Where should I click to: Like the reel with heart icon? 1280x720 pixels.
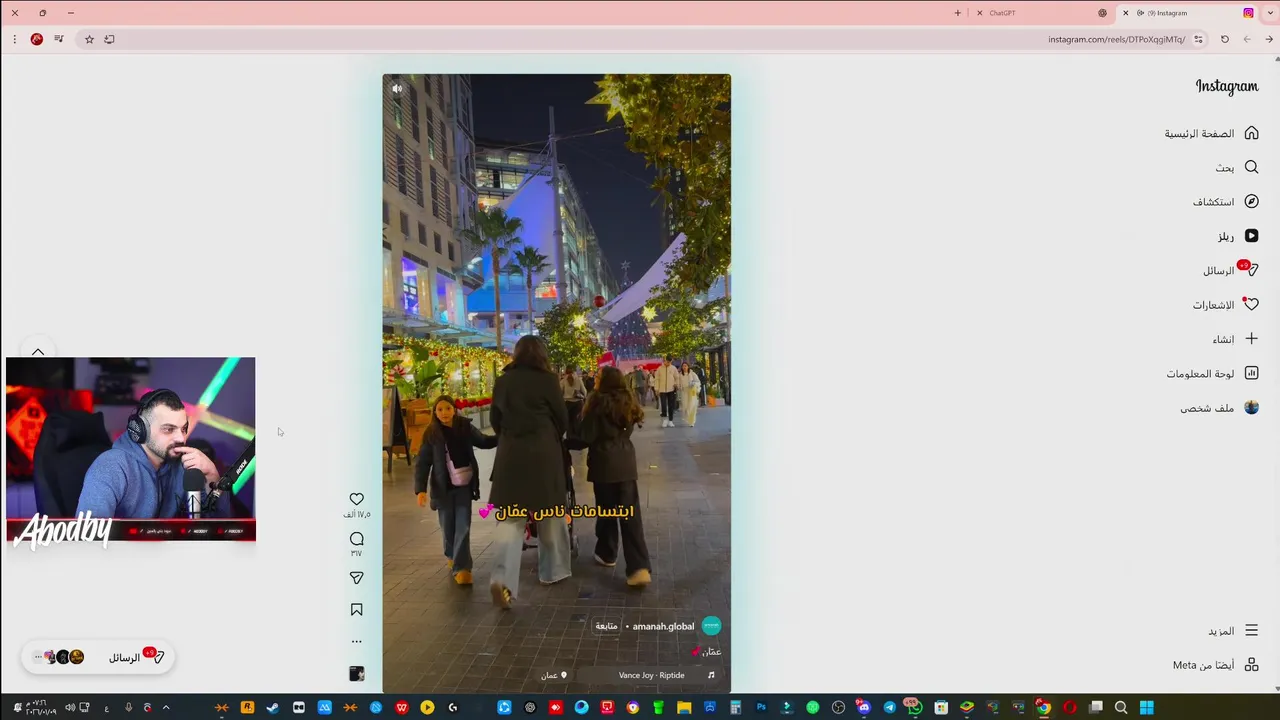[357, 499]
